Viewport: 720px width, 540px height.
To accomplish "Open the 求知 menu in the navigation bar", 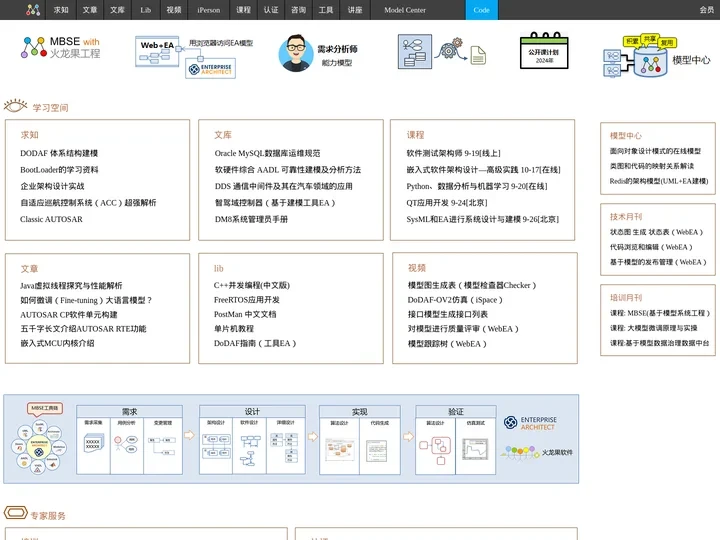I will 61,10.
